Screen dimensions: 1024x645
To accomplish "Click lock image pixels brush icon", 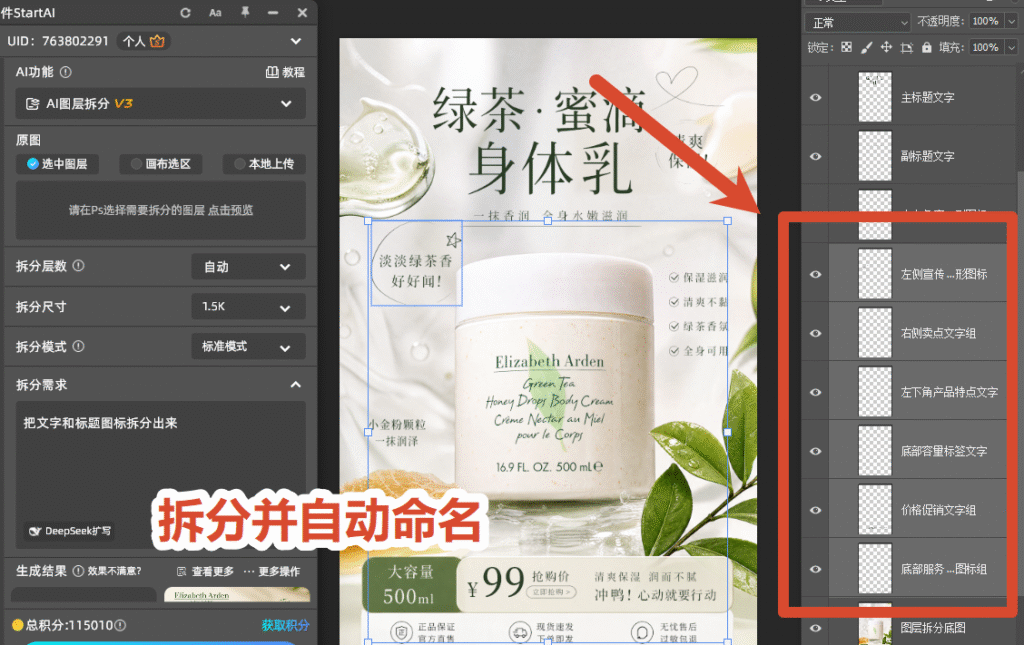I will [867, 47].
